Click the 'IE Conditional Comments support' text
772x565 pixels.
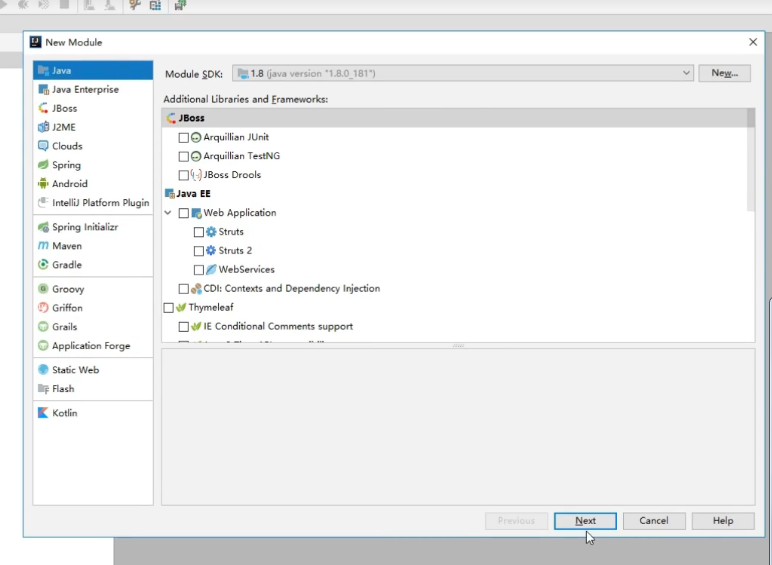click(278, 326)
